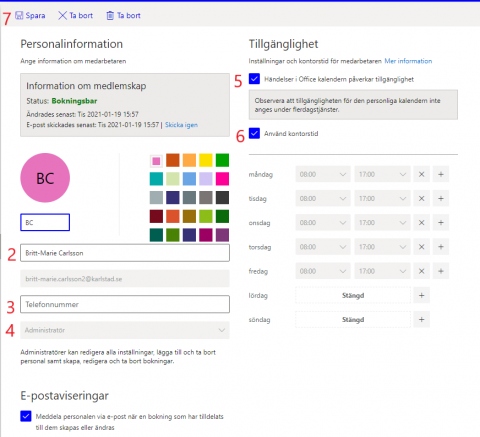Image resolution: width=480 pixels, height=437 pixels.
Task: Remove fredag hours with X icon
Action: [x=421, y=271]
